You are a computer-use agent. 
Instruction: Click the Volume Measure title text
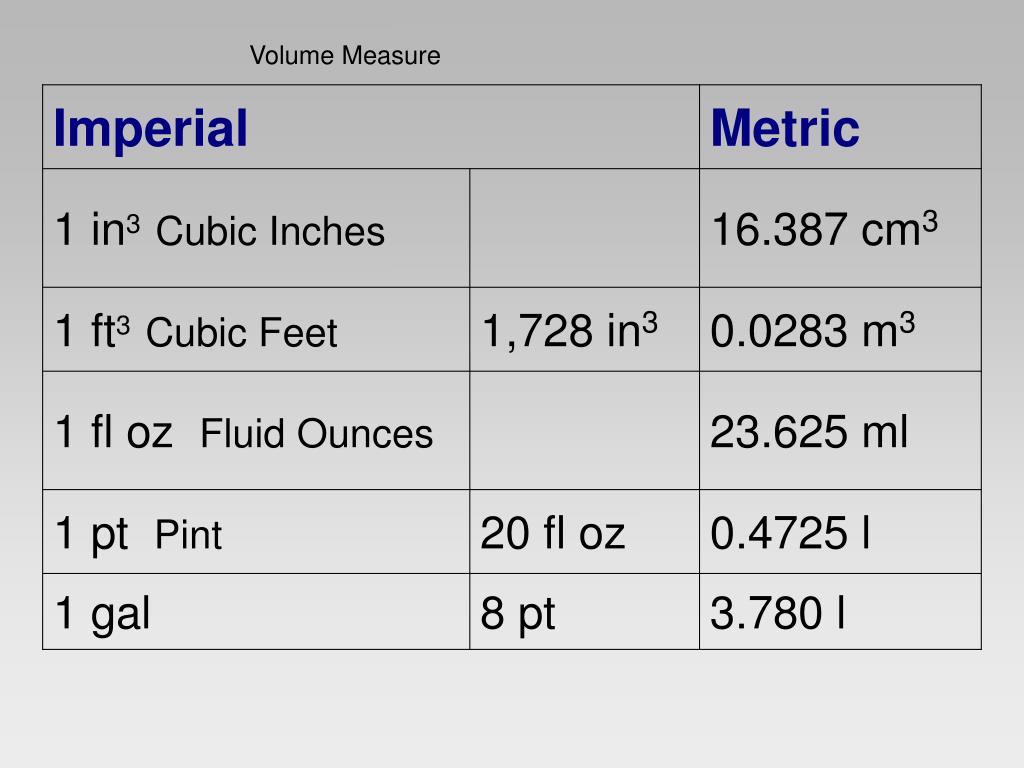point(345,56)
